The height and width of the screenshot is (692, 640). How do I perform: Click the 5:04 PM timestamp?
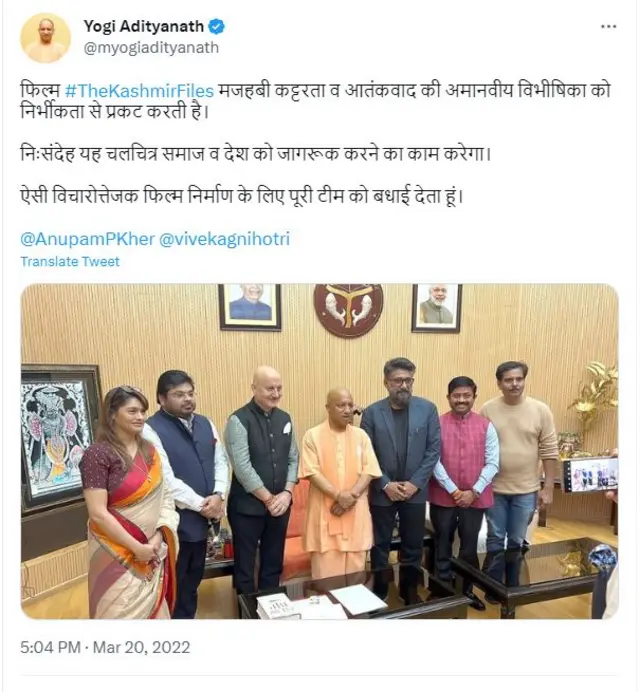tap(50, 647)
